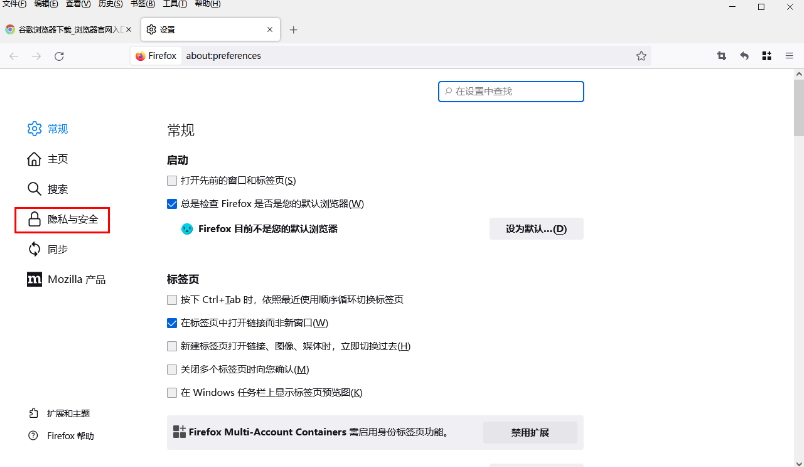804x467 pixels.
Task: Click the scrollbar down arrow
Action: click(x=799, y=462)
